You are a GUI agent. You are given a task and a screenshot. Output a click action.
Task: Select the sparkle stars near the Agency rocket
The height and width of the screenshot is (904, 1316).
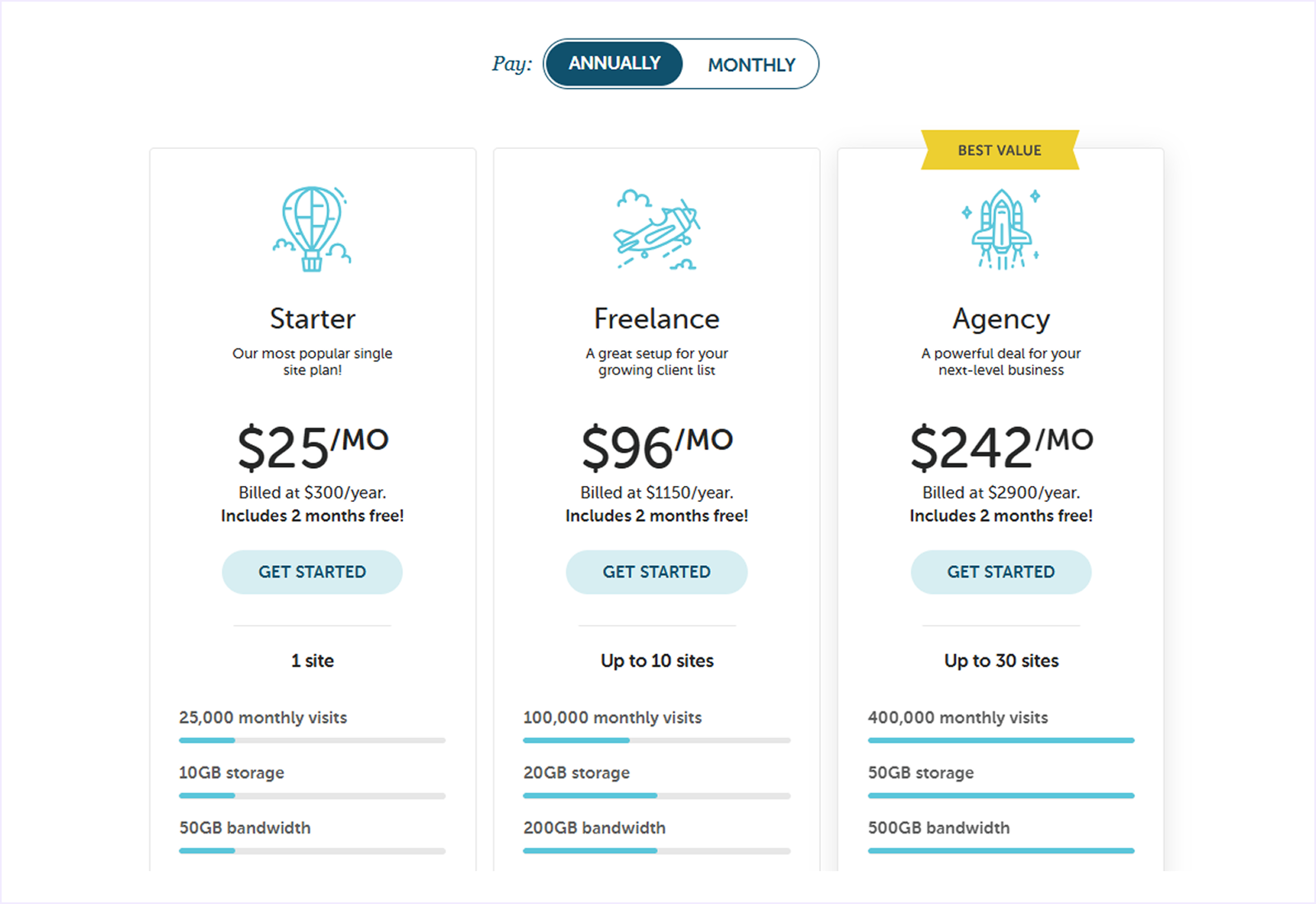point(1035,197)
